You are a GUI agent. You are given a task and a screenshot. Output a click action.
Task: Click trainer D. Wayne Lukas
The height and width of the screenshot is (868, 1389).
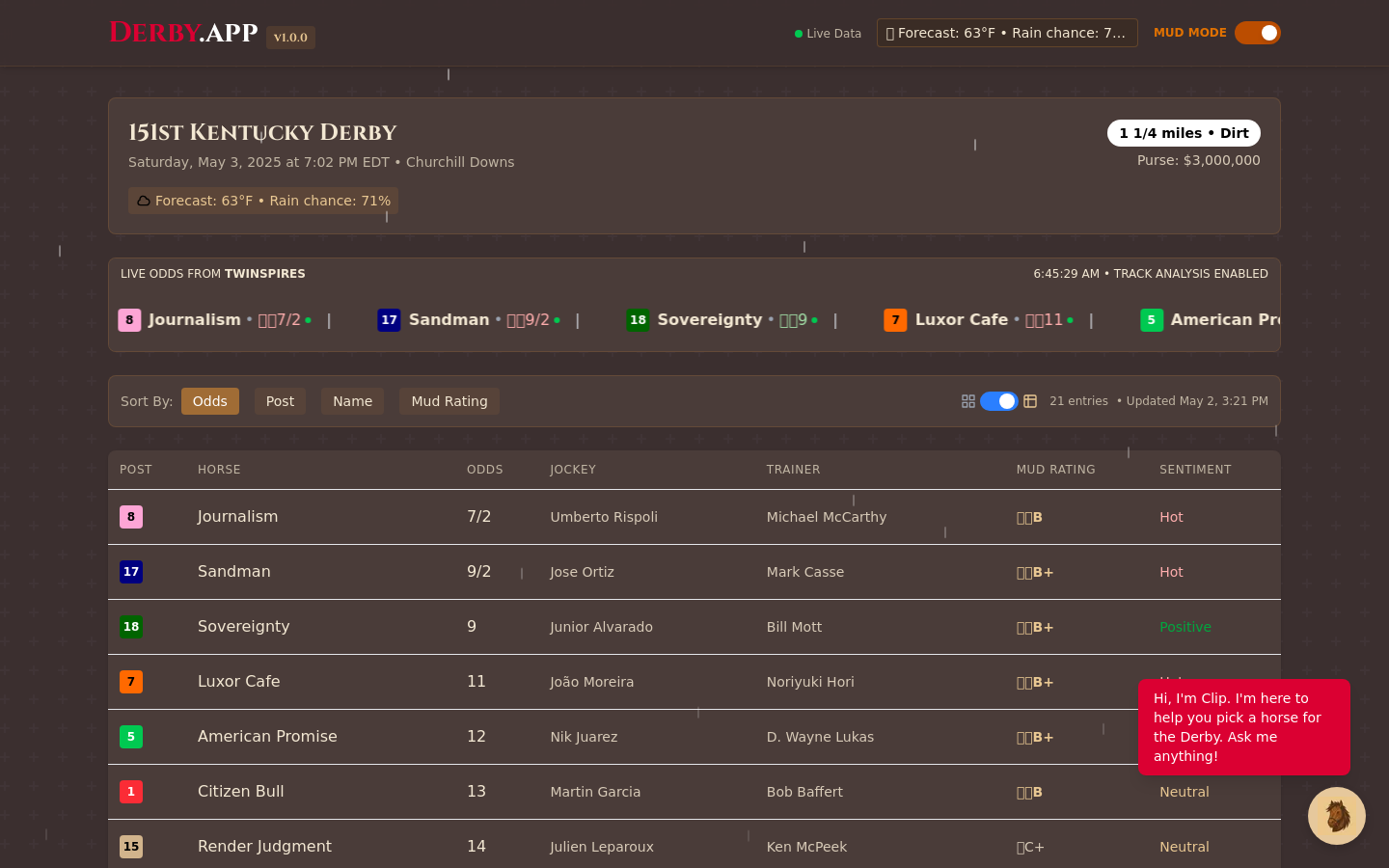coord(820,737)
